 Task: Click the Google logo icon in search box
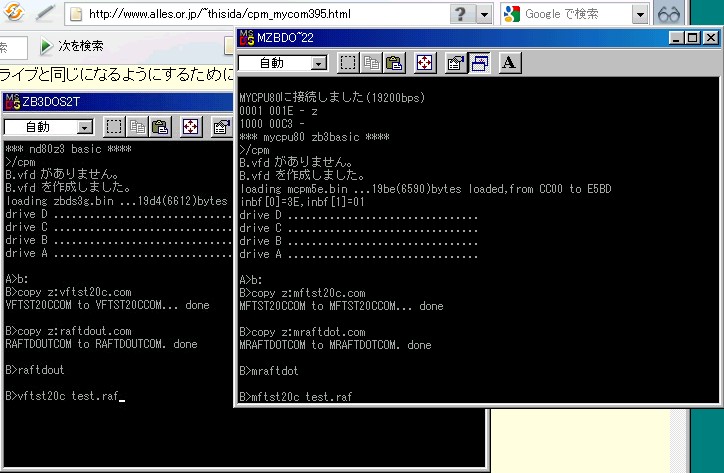point(512,14)
